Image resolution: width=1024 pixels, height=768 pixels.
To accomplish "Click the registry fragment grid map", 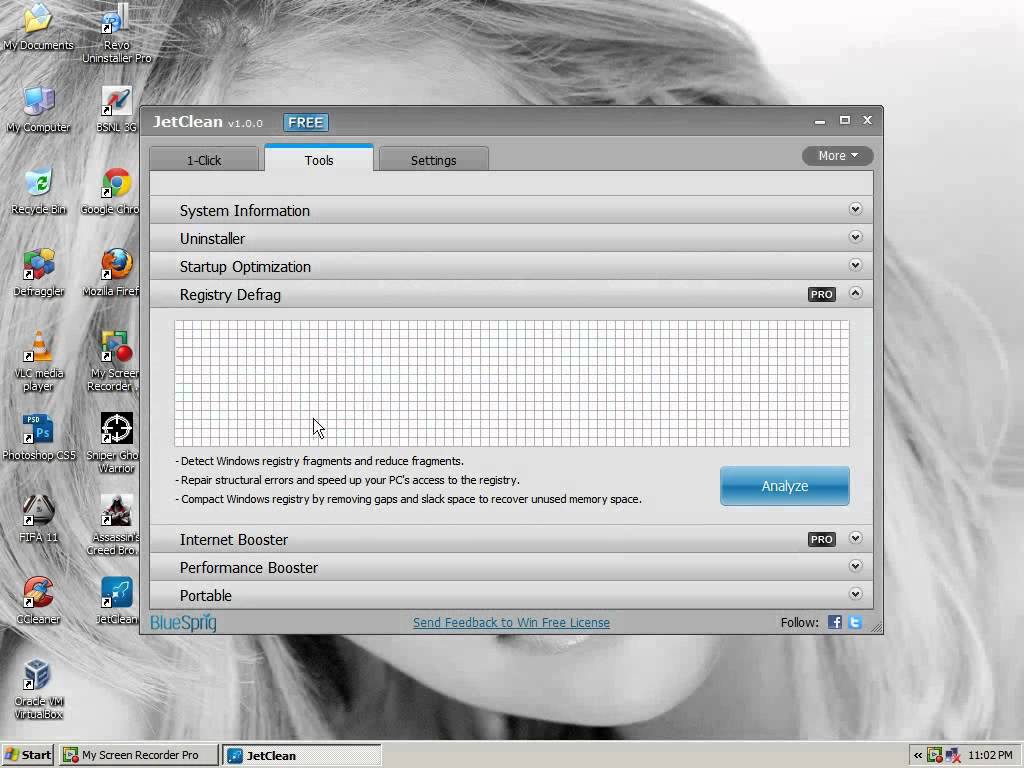I will pos(512,383).
